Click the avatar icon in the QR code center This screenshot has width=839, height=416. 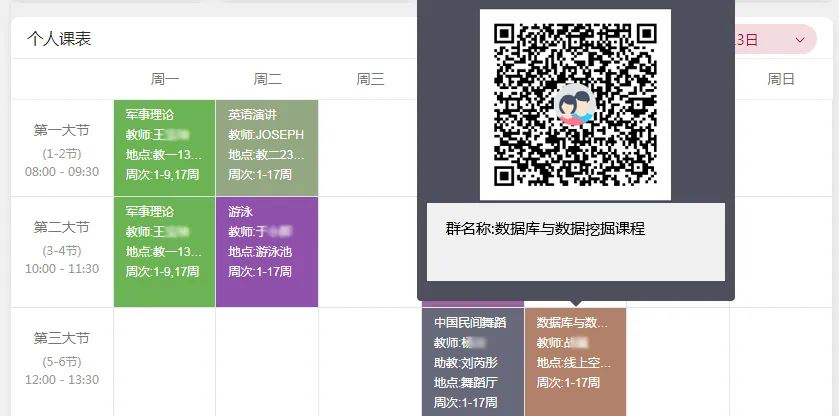point(575,105)
